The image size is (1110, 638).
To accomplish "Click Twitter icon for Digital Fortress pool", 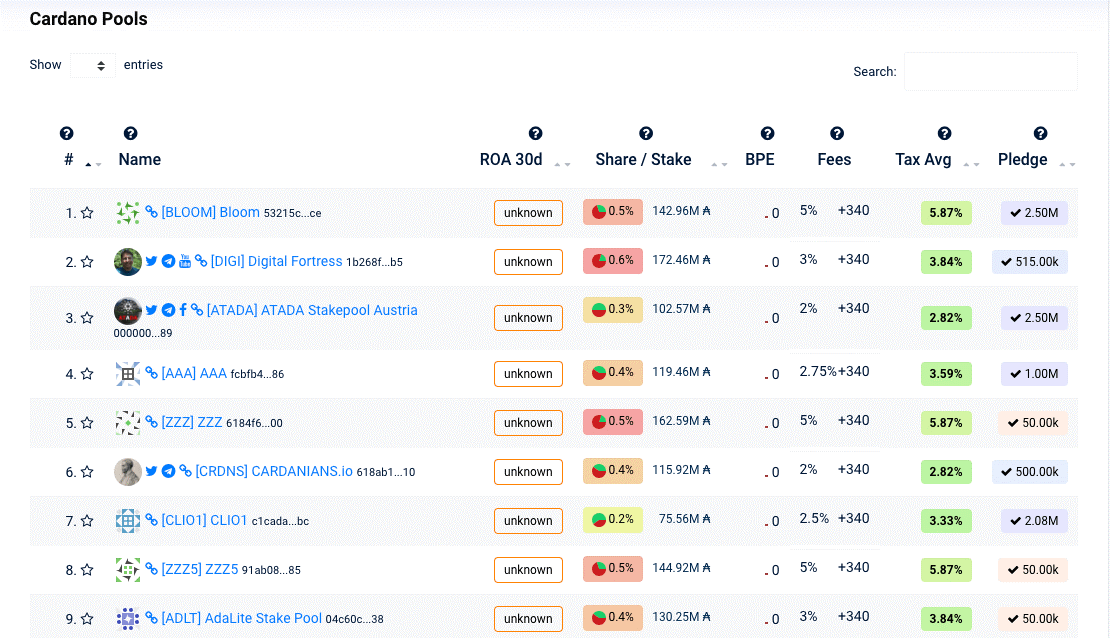I will pyautogui.click(x=152, y=261).
